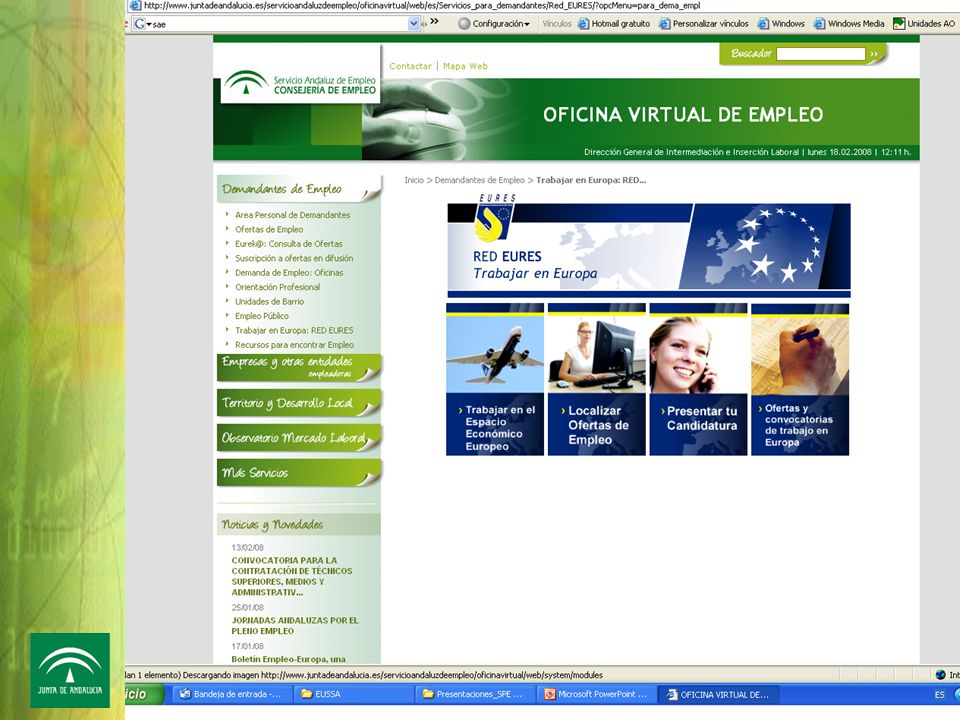Expand Observatorio Mercado Laboral menu
The height and width of the screenshot is (720, 960).
(x=299, y=438)
